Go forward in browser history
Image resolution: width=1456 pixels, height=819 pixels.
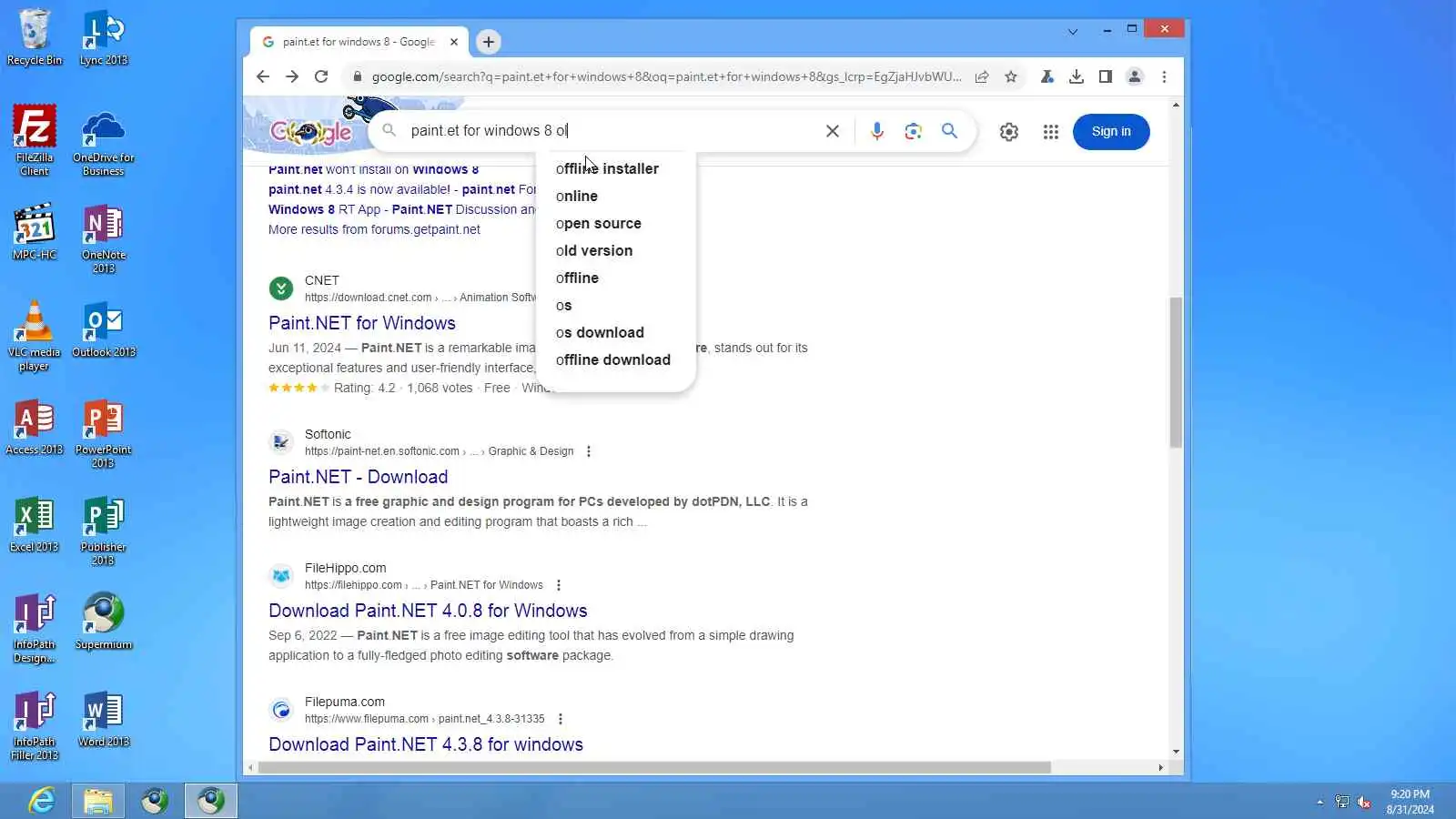292,77
